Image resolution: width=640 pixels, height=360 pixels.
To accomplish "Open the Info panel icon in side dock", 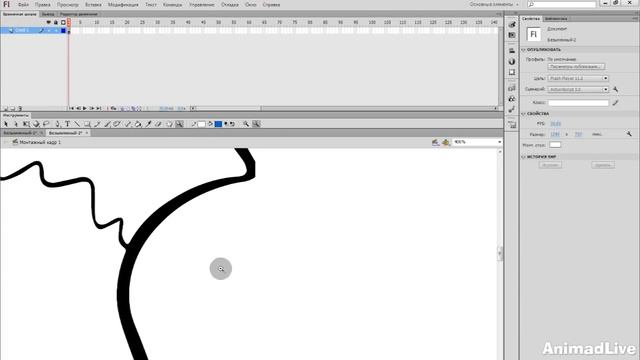I will (x=512, y=61).
